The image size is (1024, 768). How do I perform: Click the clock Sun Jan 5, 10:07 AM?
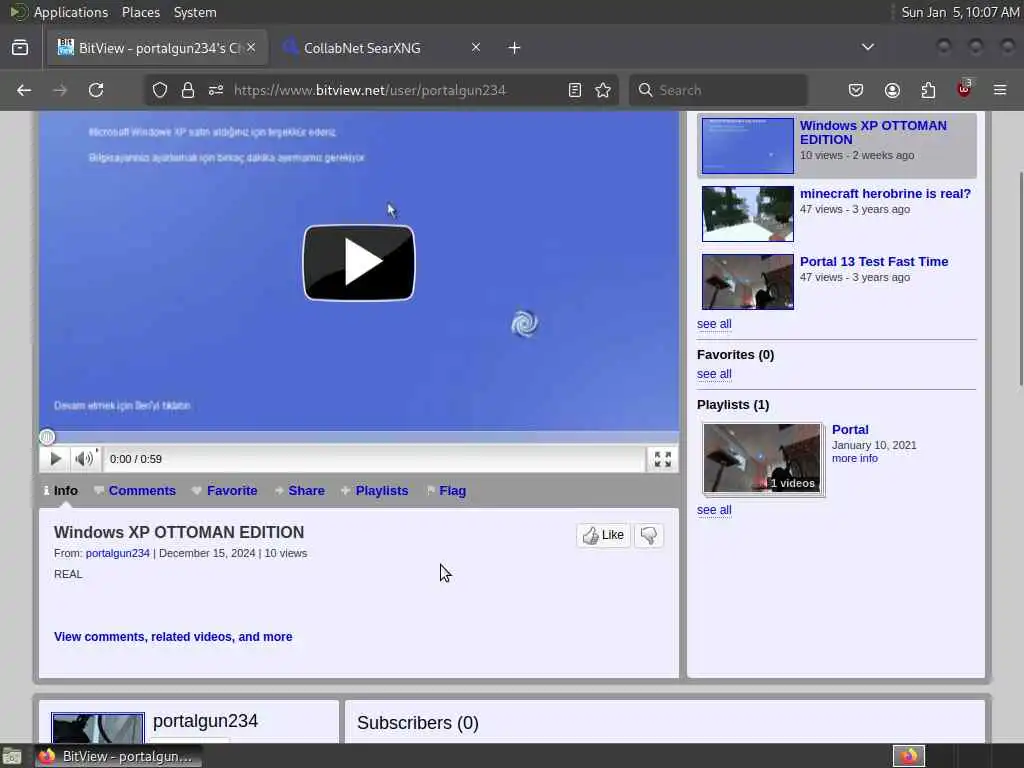click(x=960, y=12)
